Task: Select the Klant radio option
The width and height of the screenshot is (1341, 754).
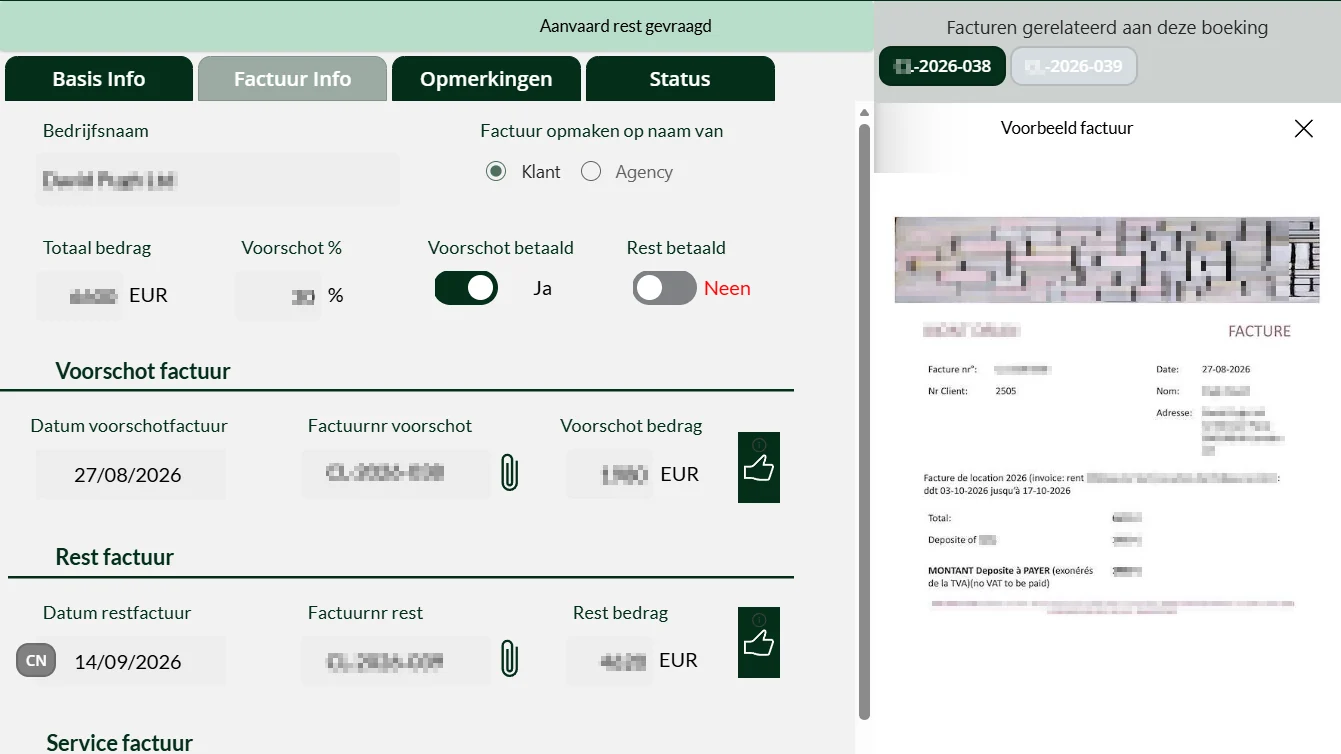Action: [x=496, y=172]
